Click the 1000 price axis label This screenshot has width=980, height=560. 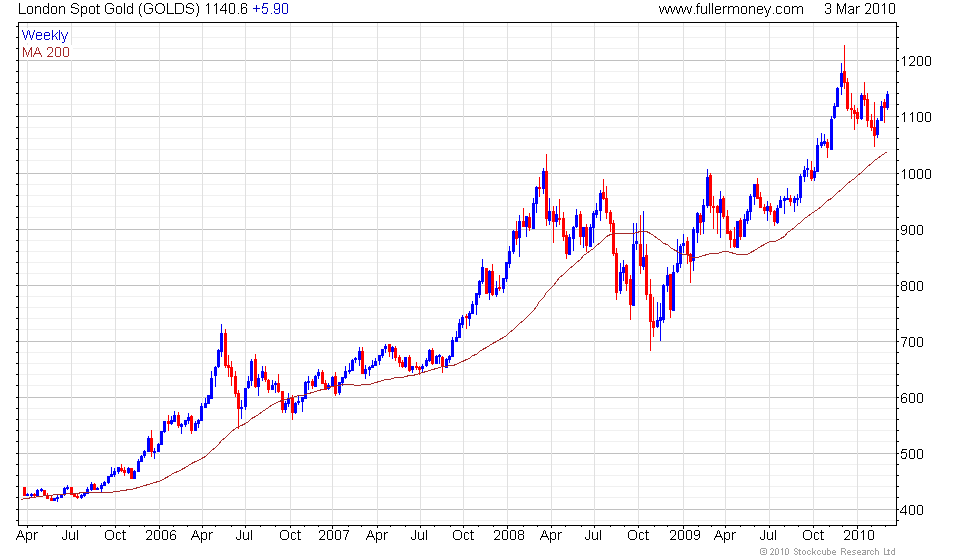click(916, 174)
